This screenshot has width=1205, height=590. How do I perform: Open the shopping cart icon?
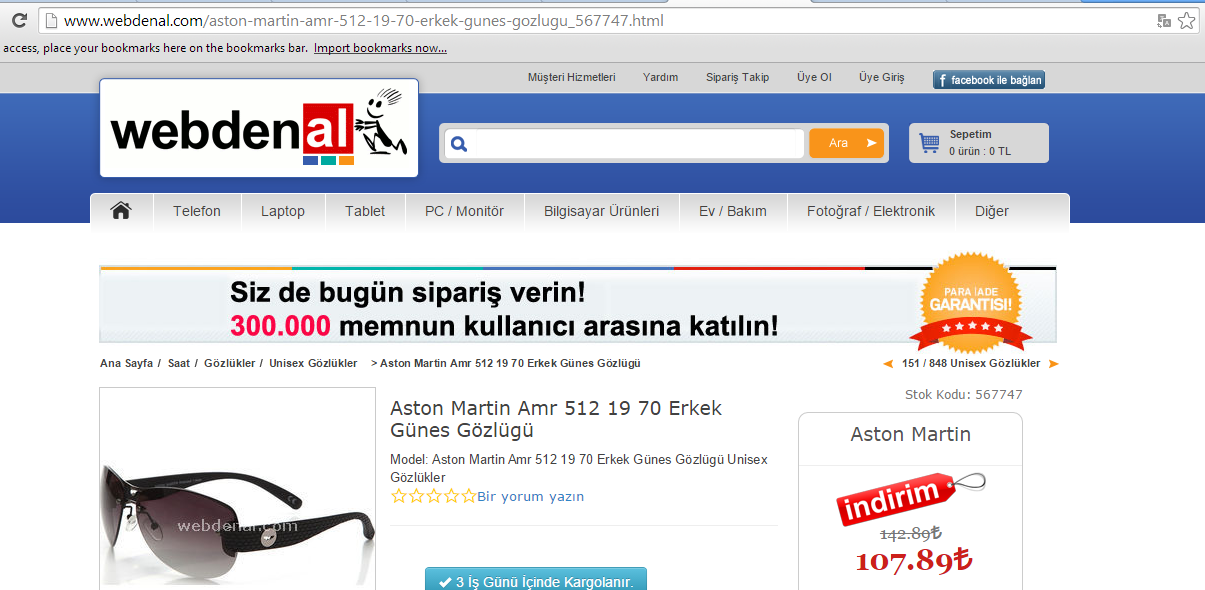[929, 144]
